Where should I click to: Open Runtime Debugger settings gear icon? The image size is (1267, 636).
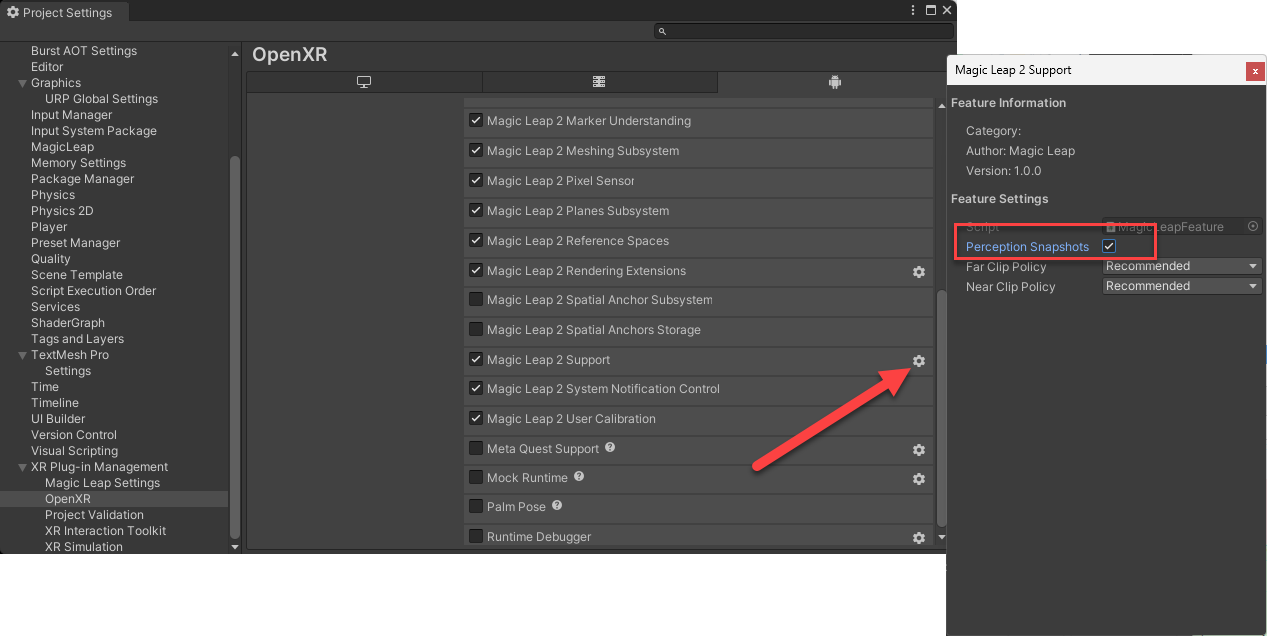tap(918, 538)
